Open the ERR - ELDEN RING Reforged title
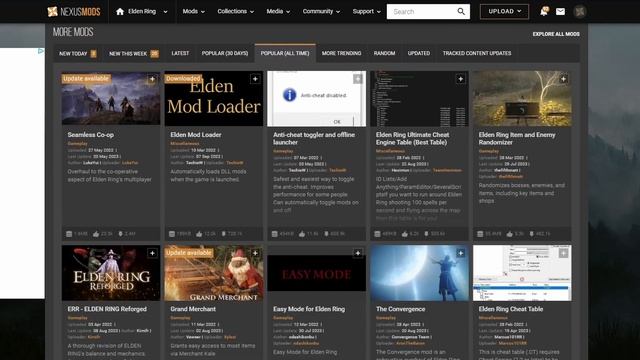 107,309
